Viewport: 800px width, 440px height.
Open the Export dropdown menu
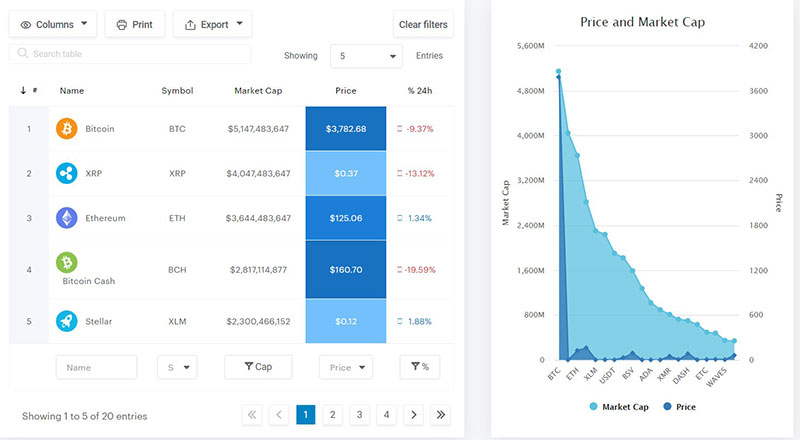coord(213,25)
